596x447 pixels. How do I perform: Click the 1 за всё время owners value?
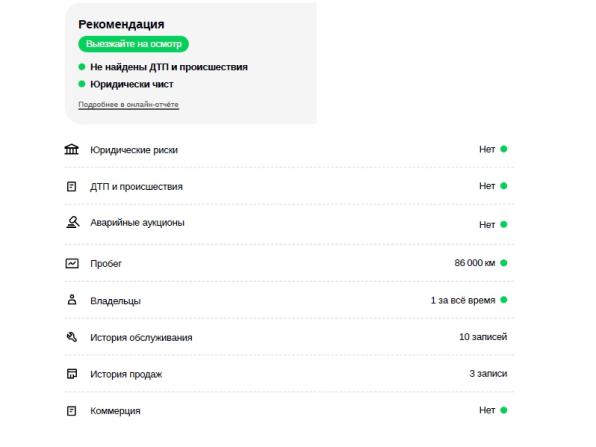463,300
